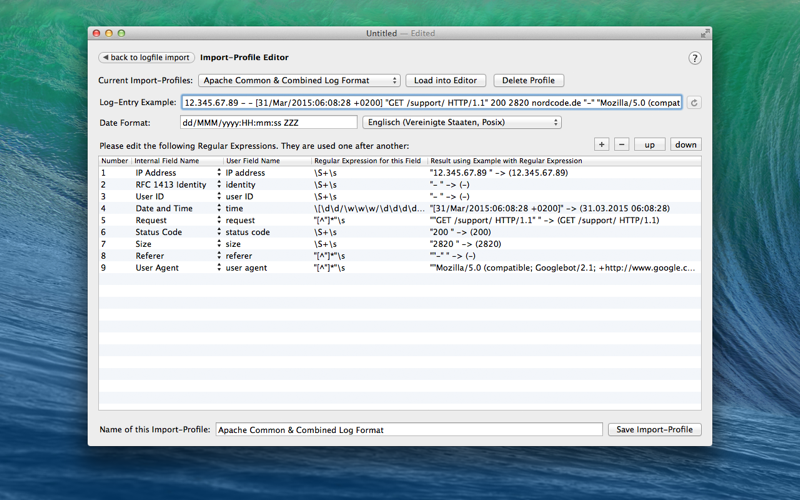Click the refresh icon beside Log-Entry Example
This screenshot has width=800, height=500.
pyautogui.click(x=694, y=103)
